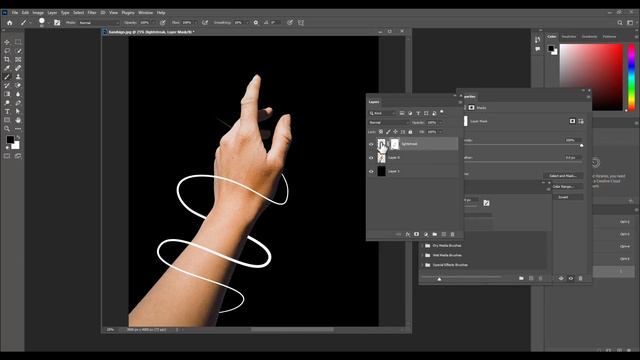The height and width of the screenshot is (360, 640).
Task: Click the foreground color swatch in toolbox
Action: (10, 140)
